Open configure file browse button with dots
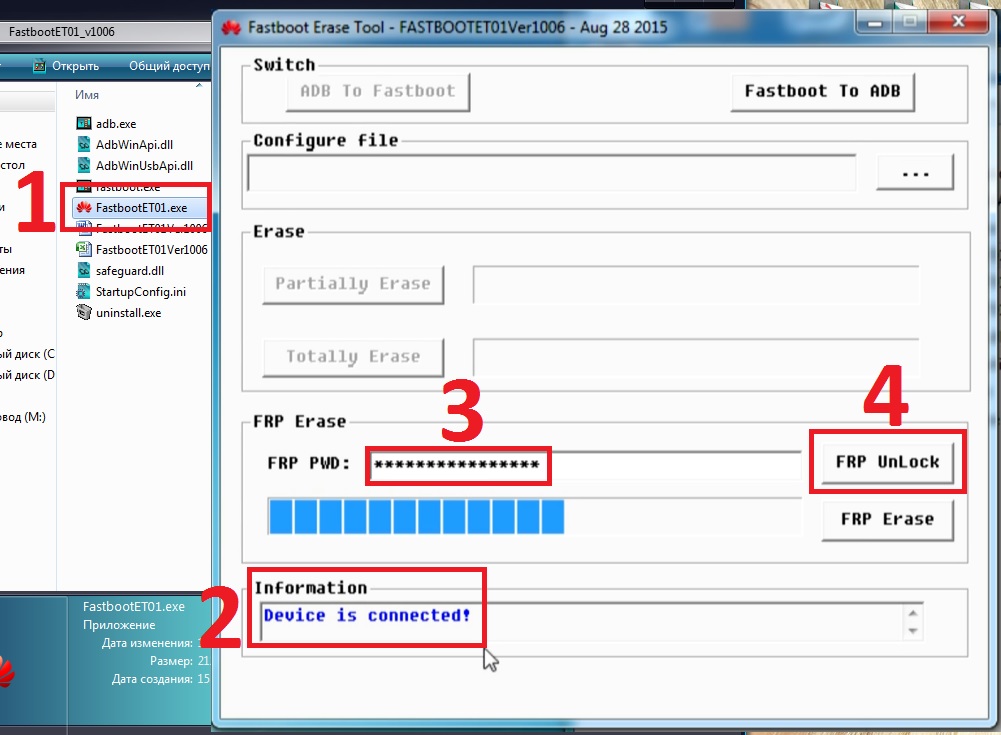This screenshot has width=1001, height=735. coord(915,172)
